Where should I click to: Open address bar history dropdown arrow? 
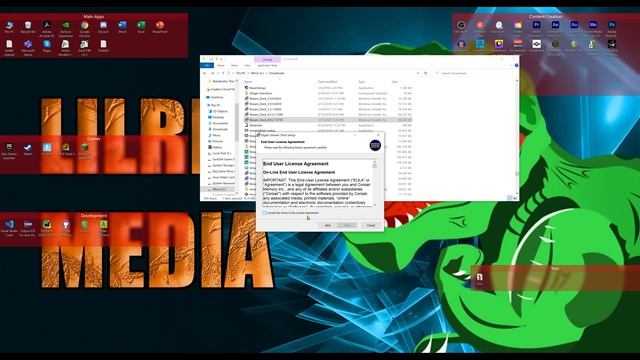pos(418,73)
